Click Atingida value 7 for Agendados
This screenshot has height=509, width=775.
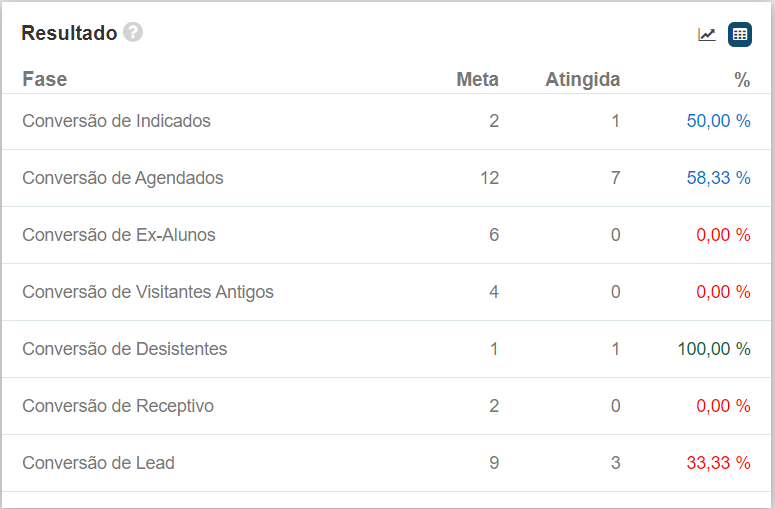[615, 178]
